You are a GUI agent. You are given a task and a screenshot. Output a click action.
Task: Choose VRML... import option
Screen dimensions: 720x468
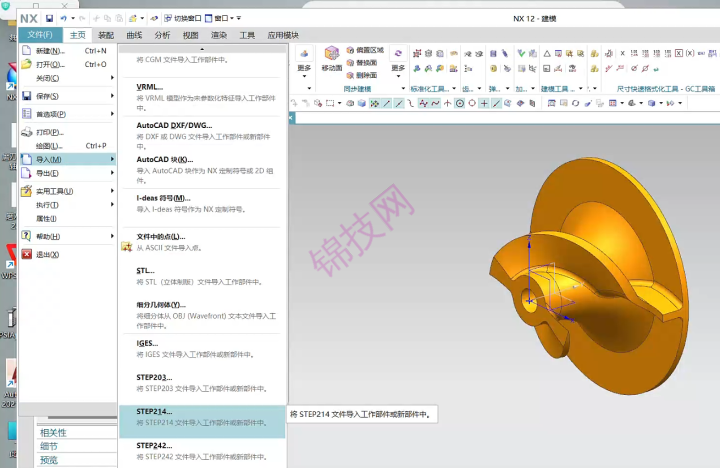[x=202, y=97]
